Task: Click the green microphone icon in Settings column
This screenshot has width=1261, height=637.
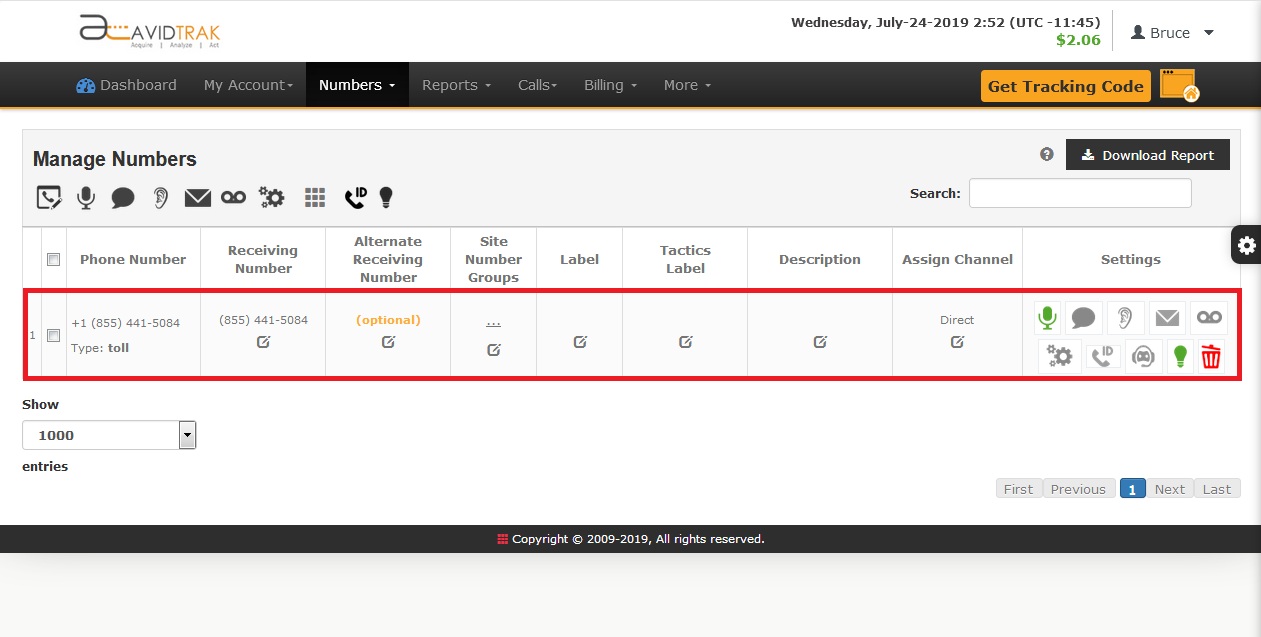Action: click(x=1046, y=319)
